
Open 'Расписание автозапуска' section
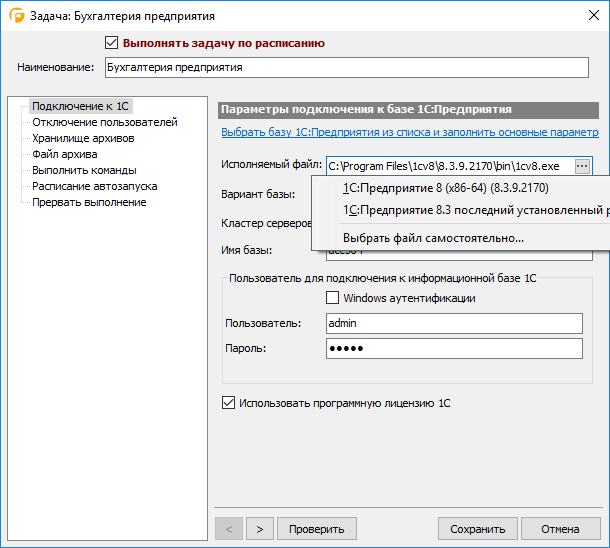95,186
